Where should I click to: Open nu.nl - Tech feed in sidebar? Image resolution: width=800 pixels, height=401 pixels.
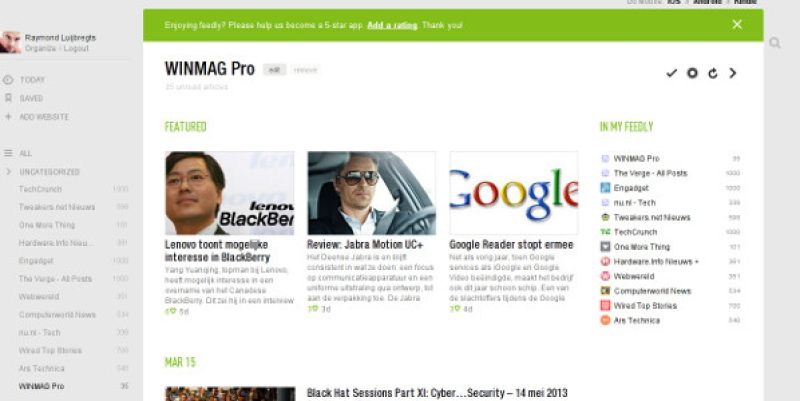tap(39, 332)
